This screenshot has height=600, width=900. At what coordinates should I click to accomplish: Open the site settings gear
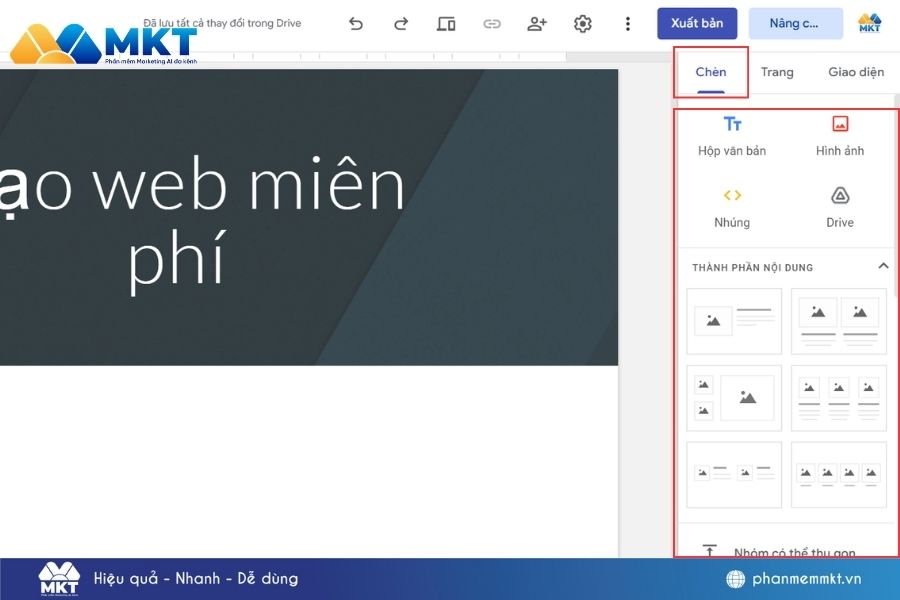pyautogui.click(x=583, y=24)
